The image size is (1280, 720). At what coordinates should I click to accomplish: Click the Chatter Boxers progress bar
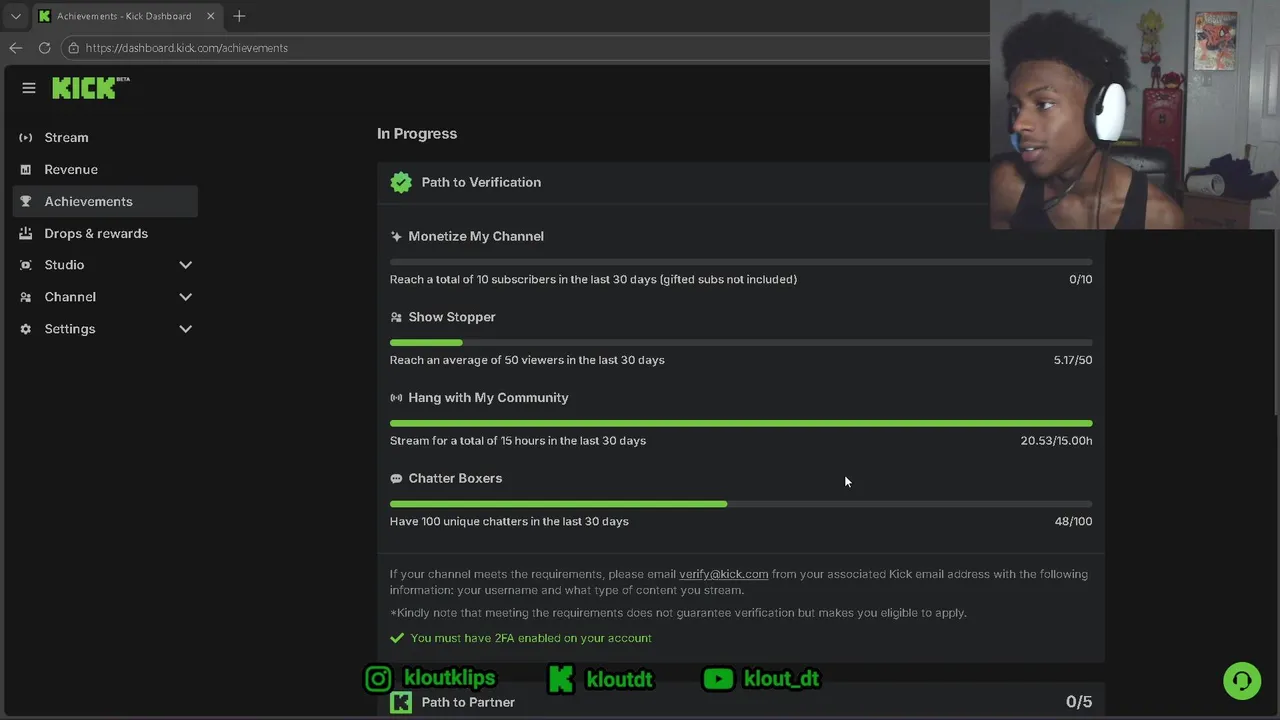coord(741,504)
